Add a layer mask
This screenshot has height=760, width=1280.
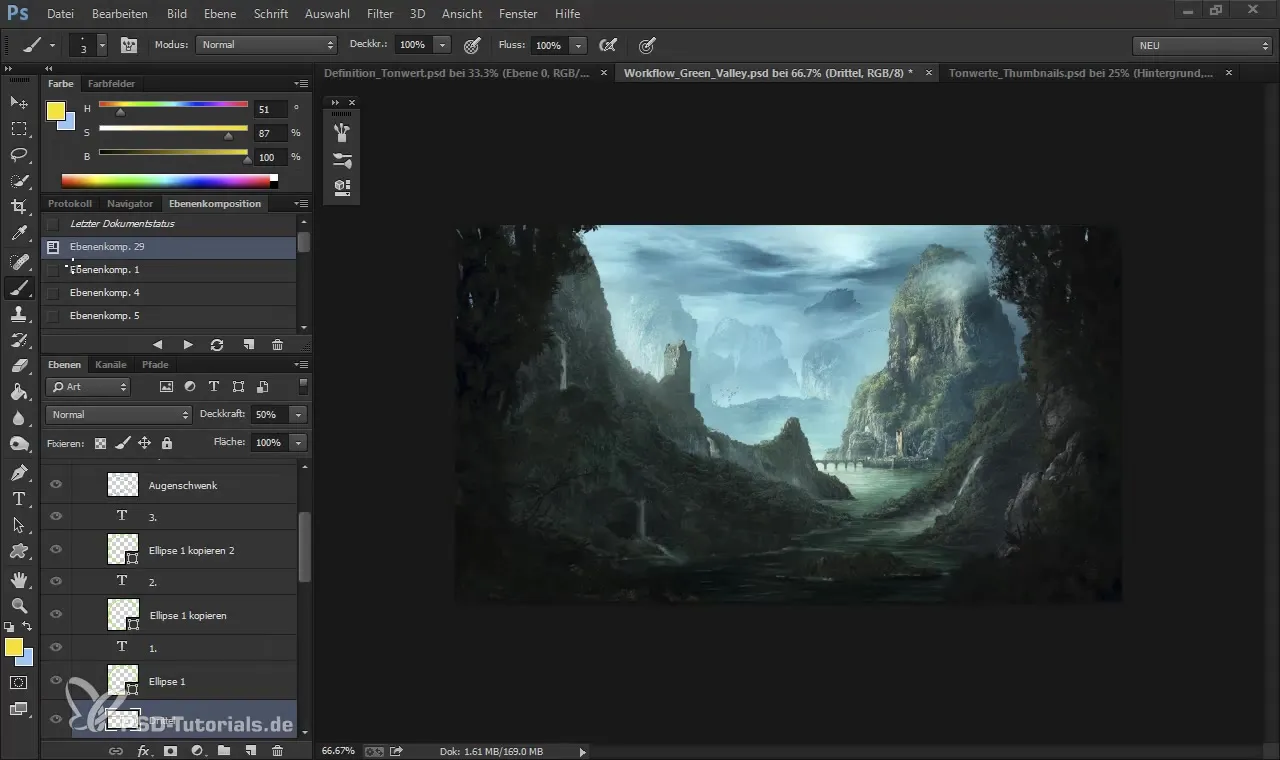pyautogui.click(x=170, y=750)
